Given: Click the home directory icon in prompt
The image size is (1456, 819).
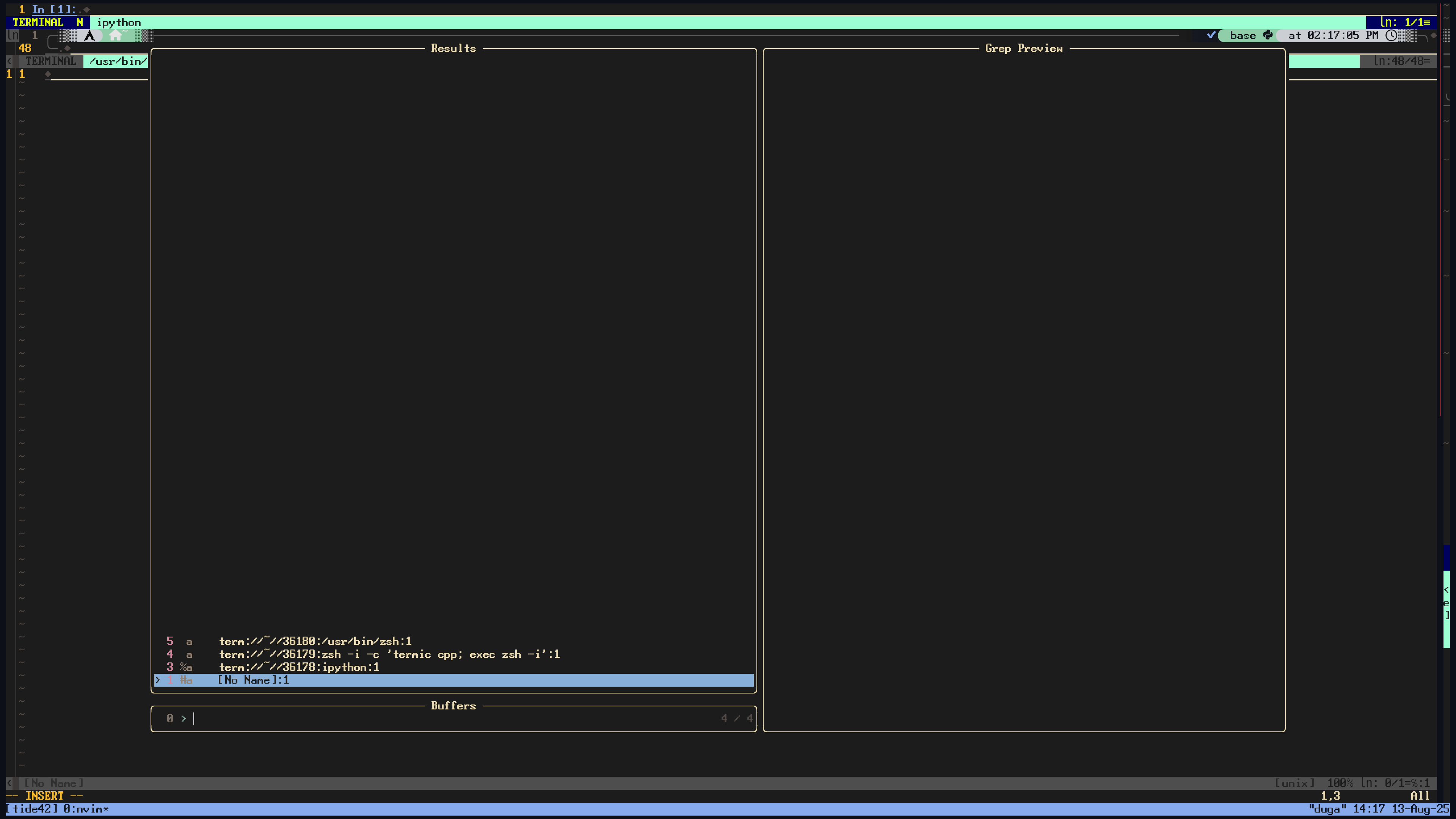Looking at the screenshot, I should pyautogui.click(x=115, y=36).
